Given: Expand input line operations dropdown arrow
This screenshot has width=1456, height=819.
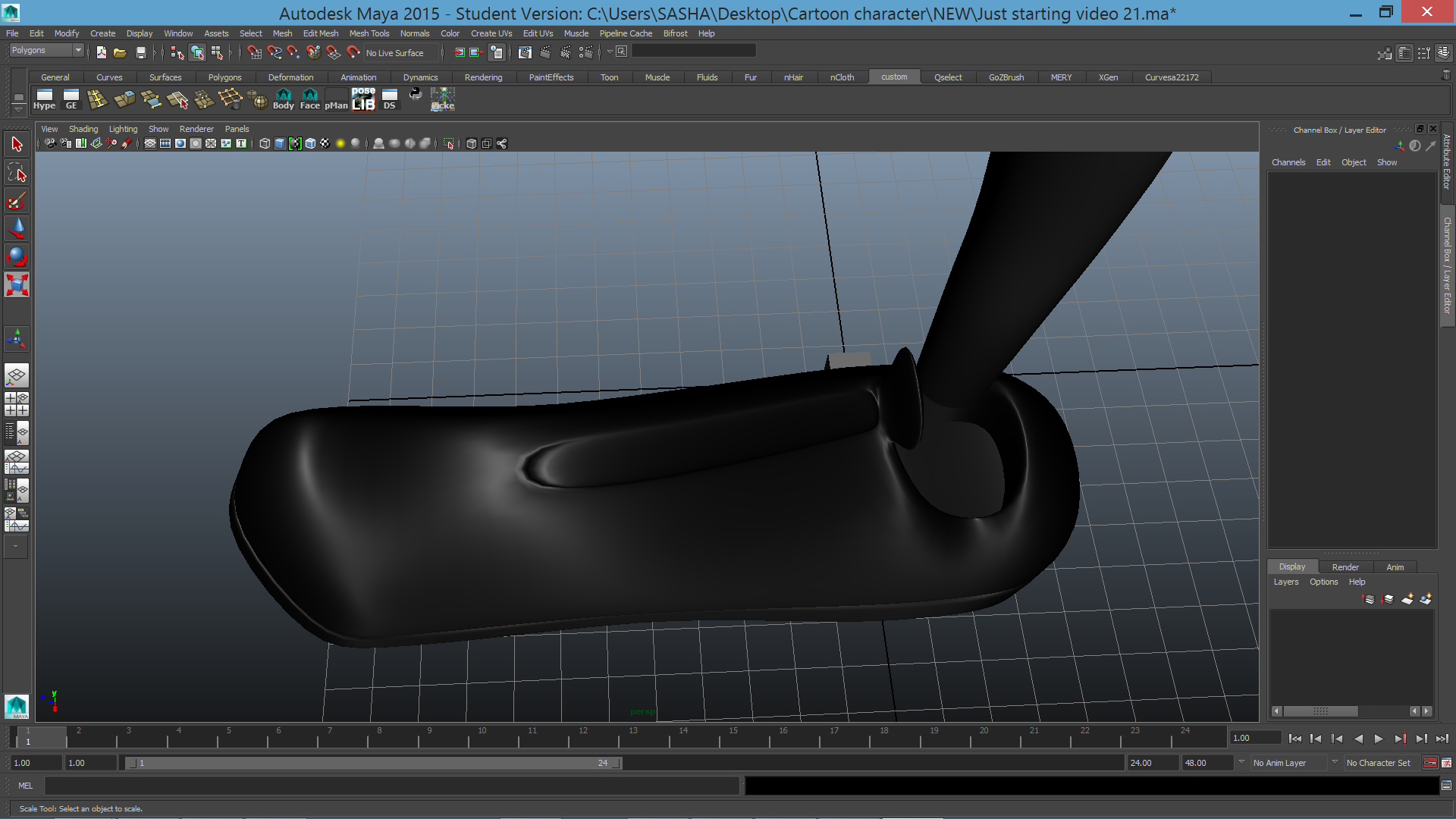Looking at the screenshot, I should (610, 52).
